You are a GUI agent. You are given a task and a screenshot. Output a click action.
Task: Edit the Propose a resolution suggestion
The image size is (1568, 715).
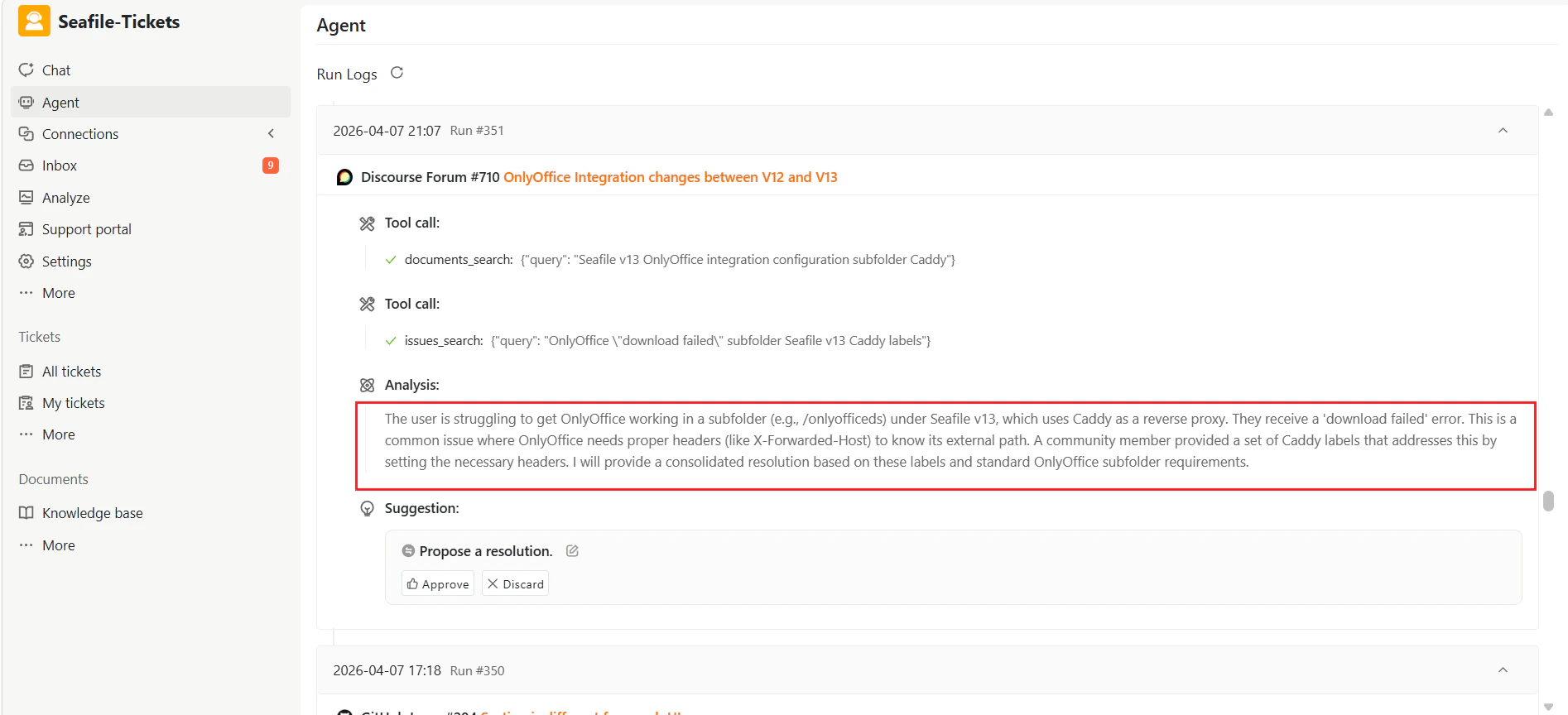click(x=572, y=551)
